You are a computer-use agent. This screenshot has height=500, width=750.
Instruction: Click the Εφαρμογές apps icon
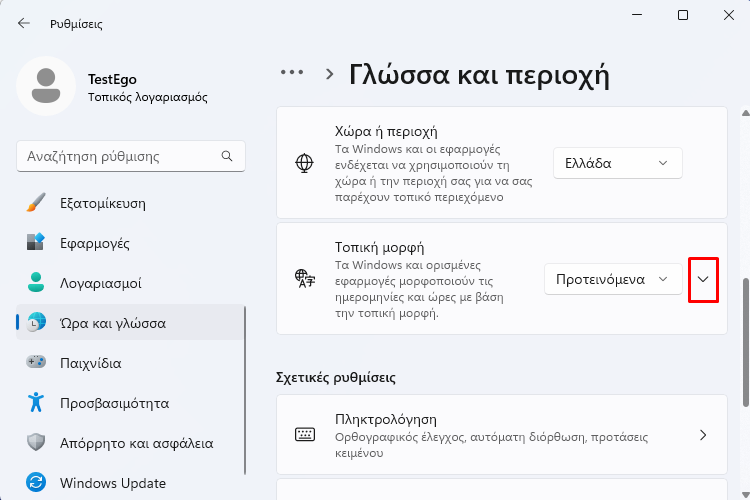(36, 243)
